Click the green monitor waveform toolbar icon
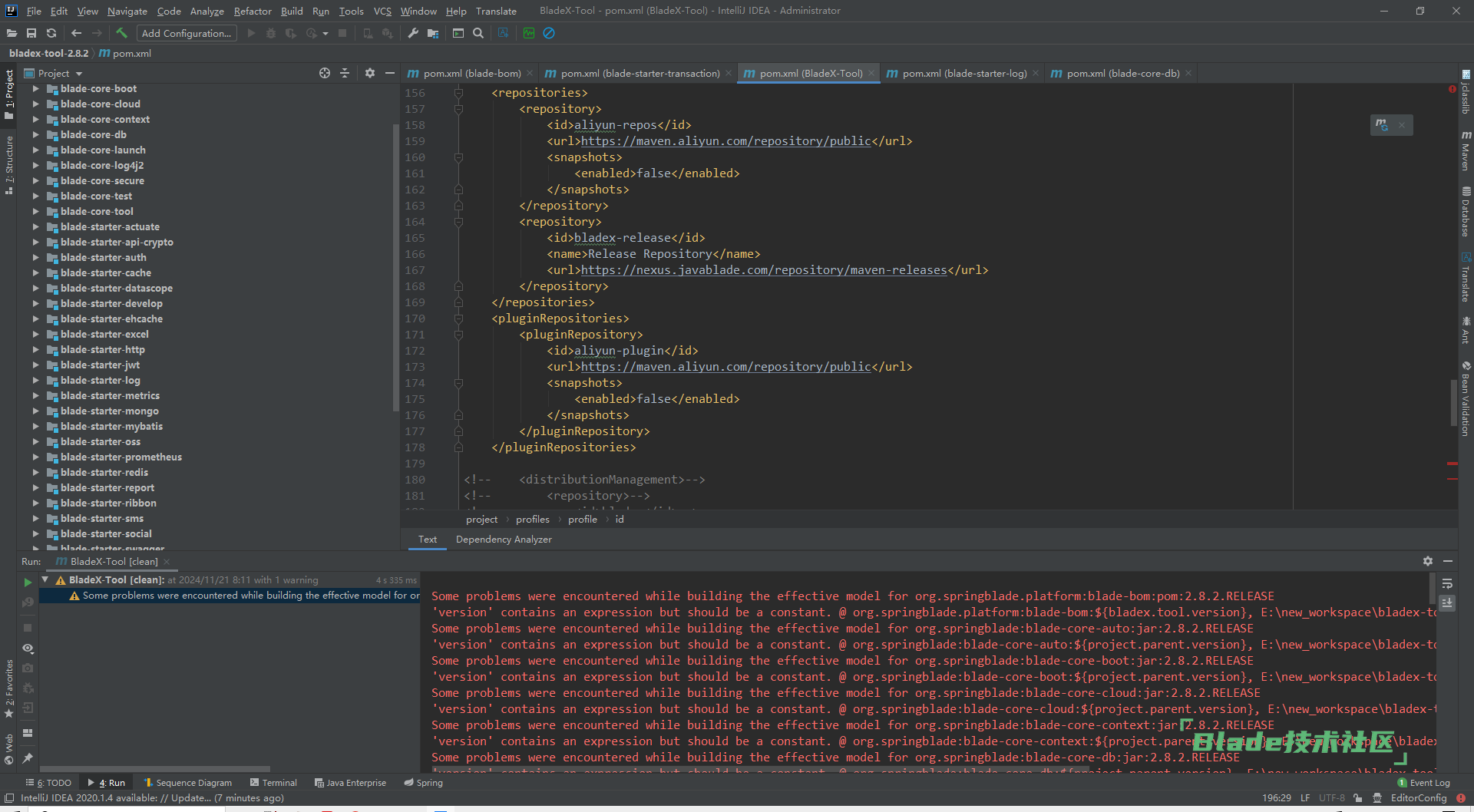The width and height of the screenshot is (1474, 812). (529, 33)
